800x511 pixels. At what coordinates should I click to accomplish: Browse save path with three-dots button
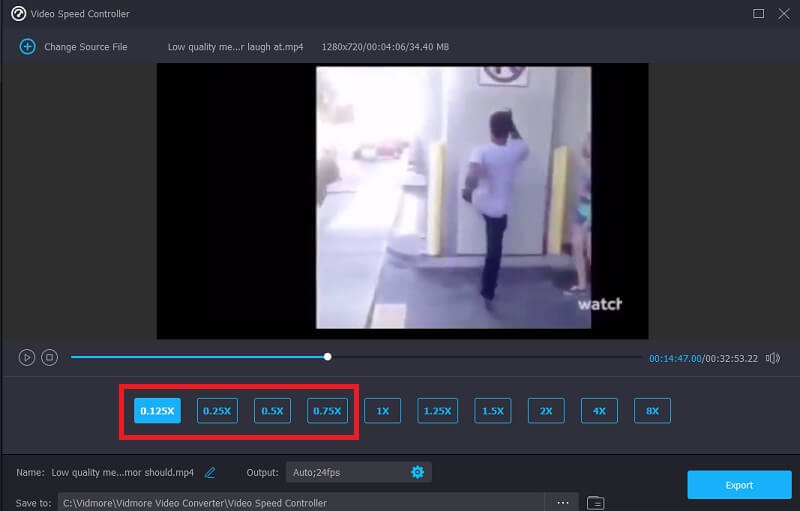pyautogui.click(x=562, y=502)
